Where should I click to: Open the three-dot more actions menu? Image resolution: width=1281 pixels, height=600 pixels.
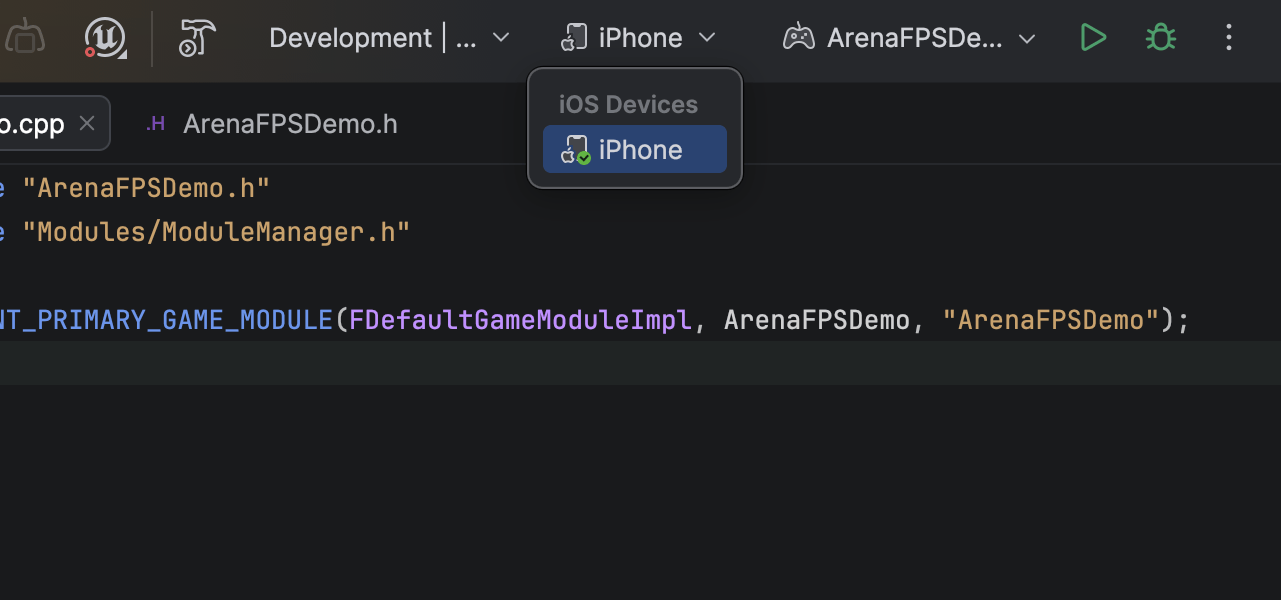tap(1229, 38)
